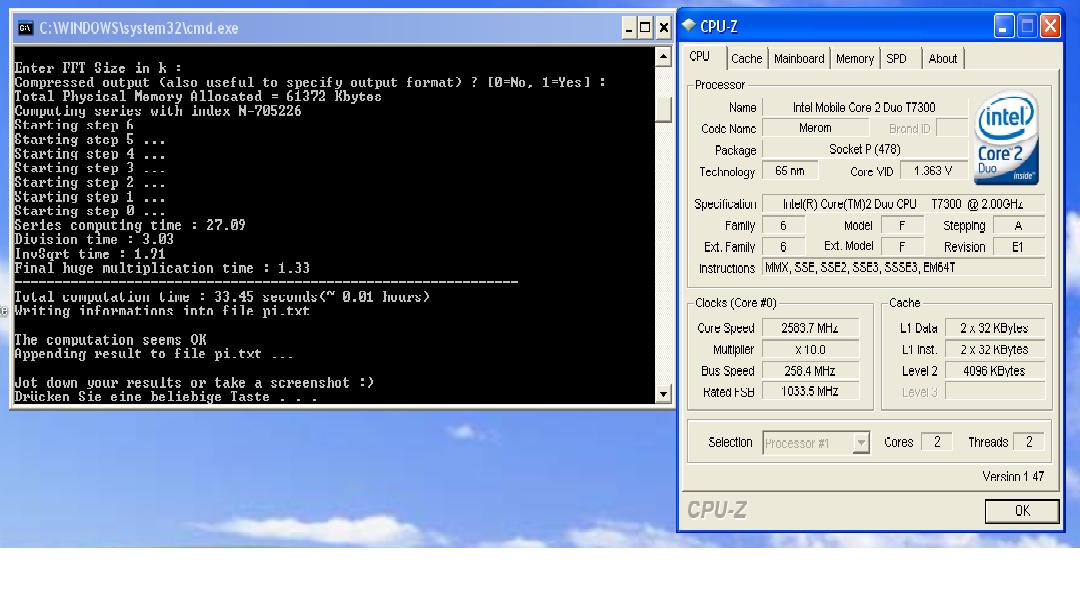Click the L1 Data value '2 x 32 KBytes'
Viewport: 1080px width, 600px height.
[x=995, y=329]
